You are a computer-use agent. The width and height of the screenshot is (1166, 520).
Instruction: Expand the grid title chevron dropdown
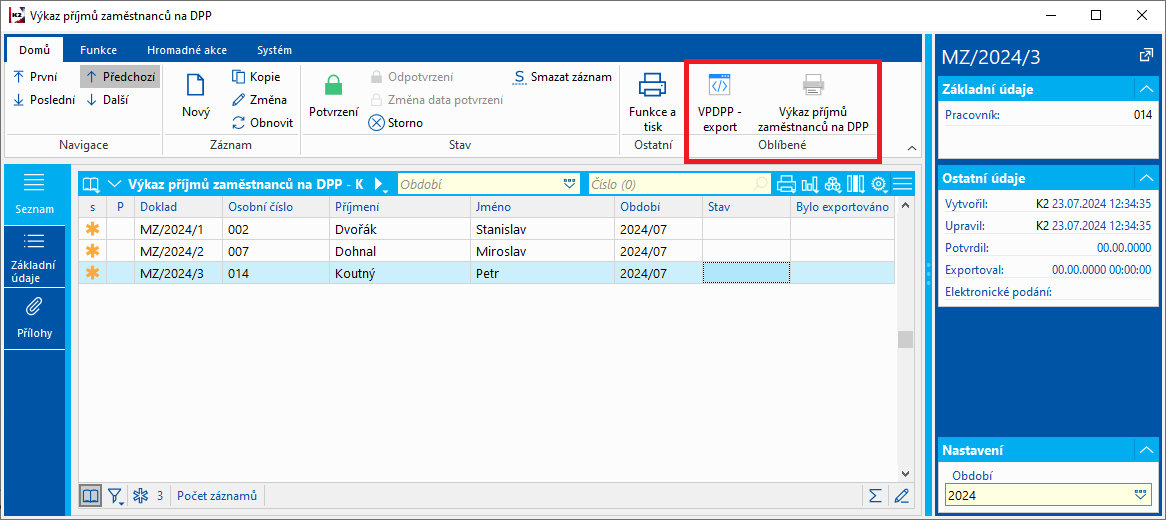113,184
